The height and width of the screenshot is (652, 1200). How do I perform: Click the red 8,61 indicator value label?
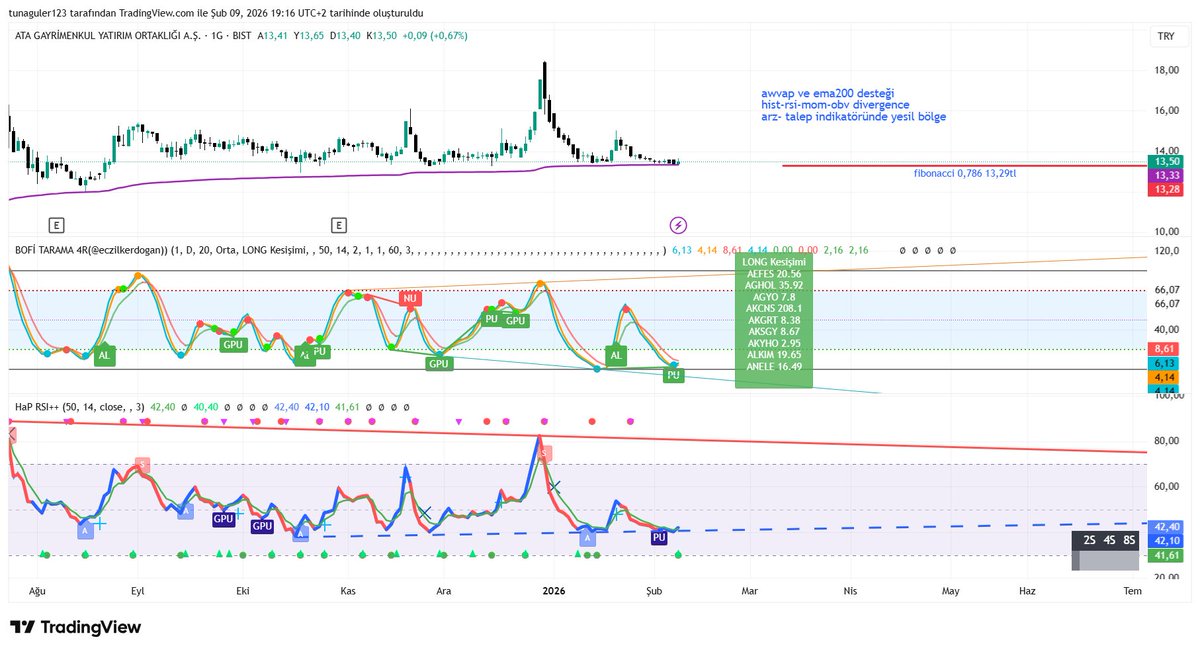1163,348
